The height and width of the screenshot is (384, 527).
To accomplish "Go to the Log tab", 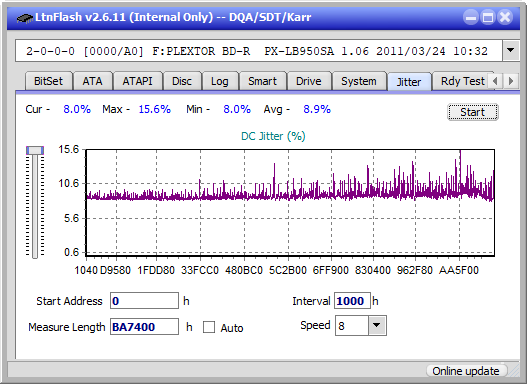I will point(219,81).
